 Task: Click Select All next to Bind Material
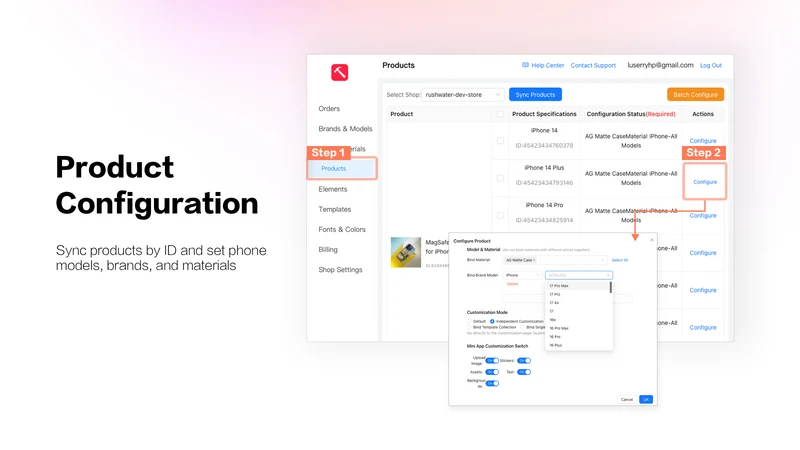click(x=620, y=260)
